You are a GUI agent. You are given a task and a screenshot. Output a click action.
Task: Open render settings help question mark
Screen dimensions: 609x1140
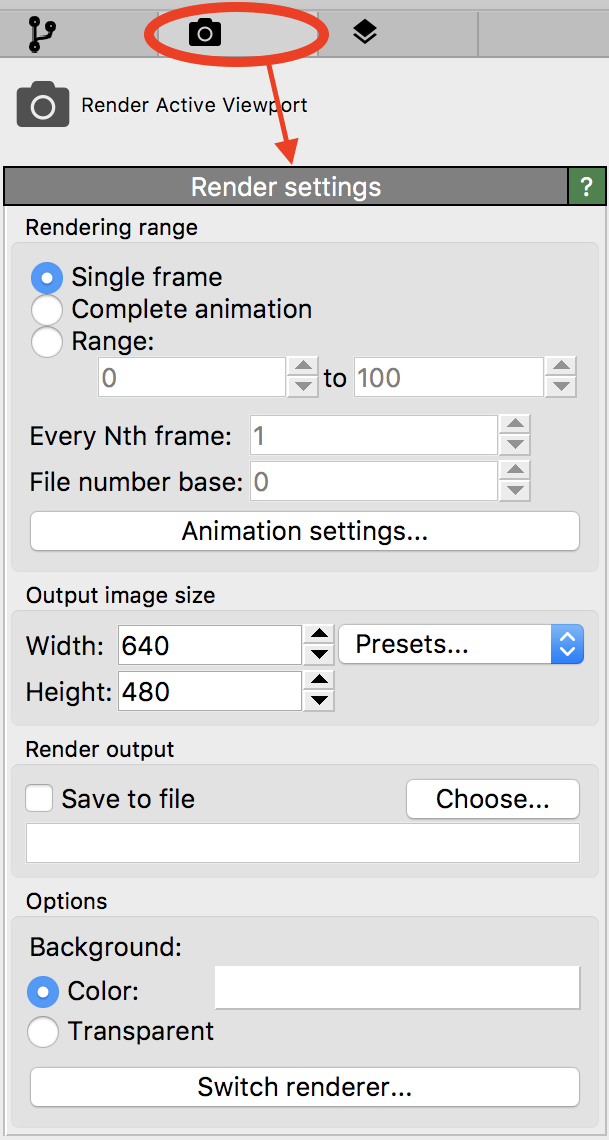click(x=587, y=187)
